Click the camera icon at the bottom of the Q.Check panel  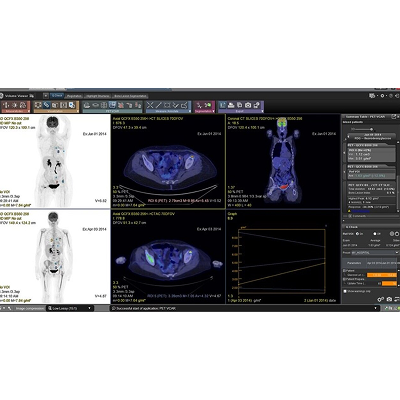tap(389, 299)
